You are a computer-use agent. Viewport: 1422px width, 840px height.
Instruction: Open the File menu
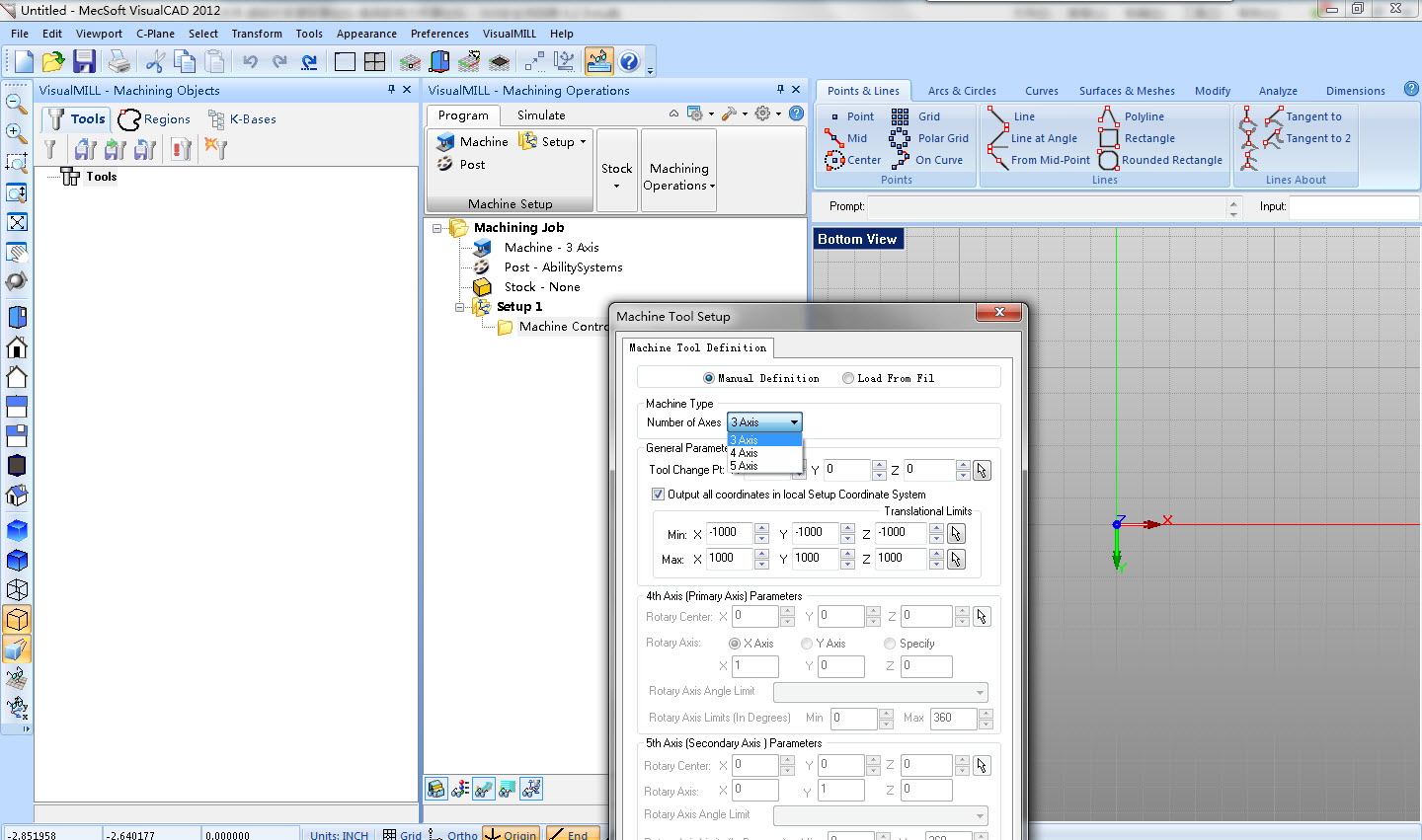click(x=20, y=34)
